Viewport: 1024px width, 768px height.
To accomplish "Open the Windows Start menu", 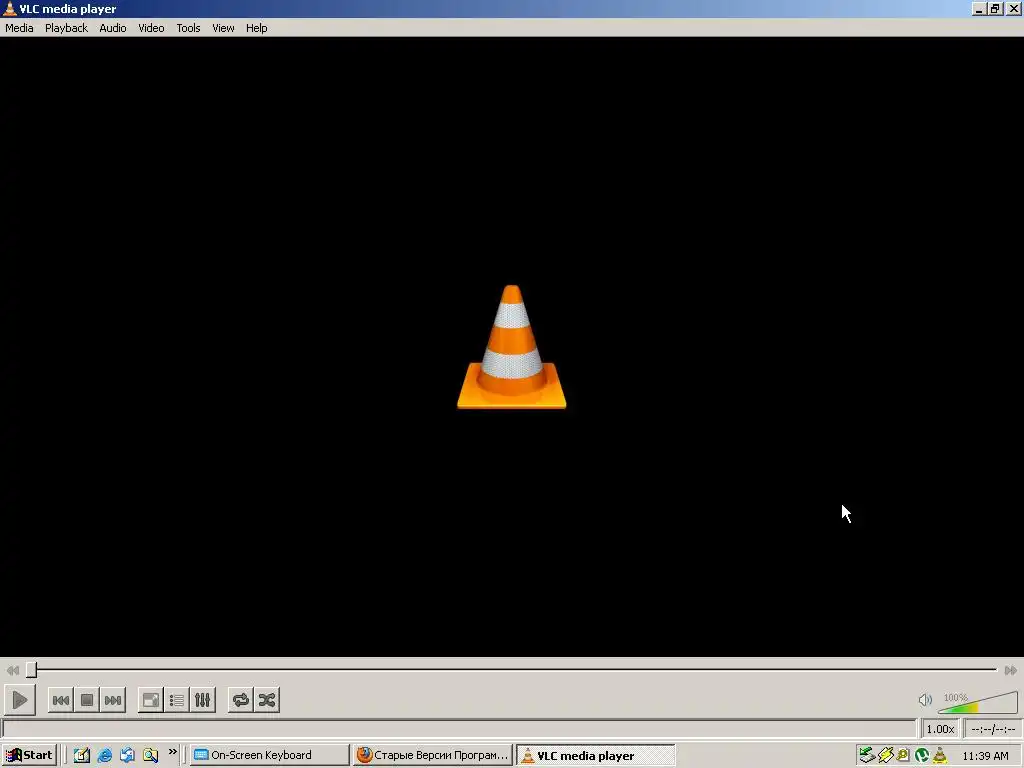I will (29, 756).
